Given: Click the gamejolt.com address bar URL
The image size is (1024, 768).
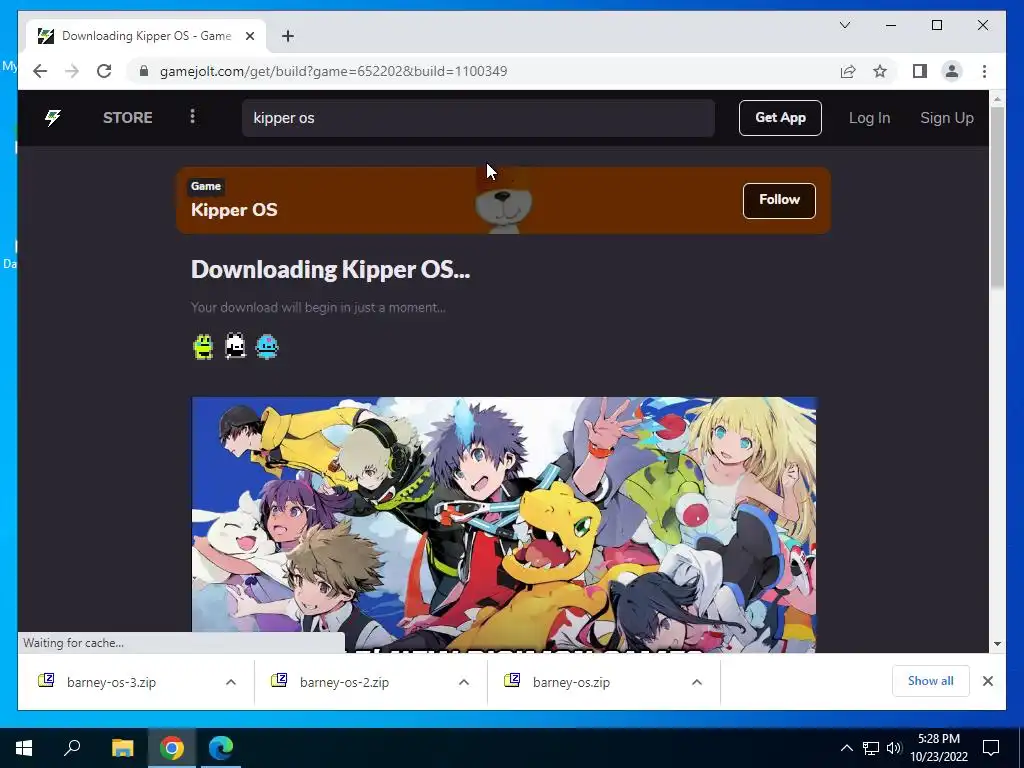Looking at the screenshot, I should (333, 71).
